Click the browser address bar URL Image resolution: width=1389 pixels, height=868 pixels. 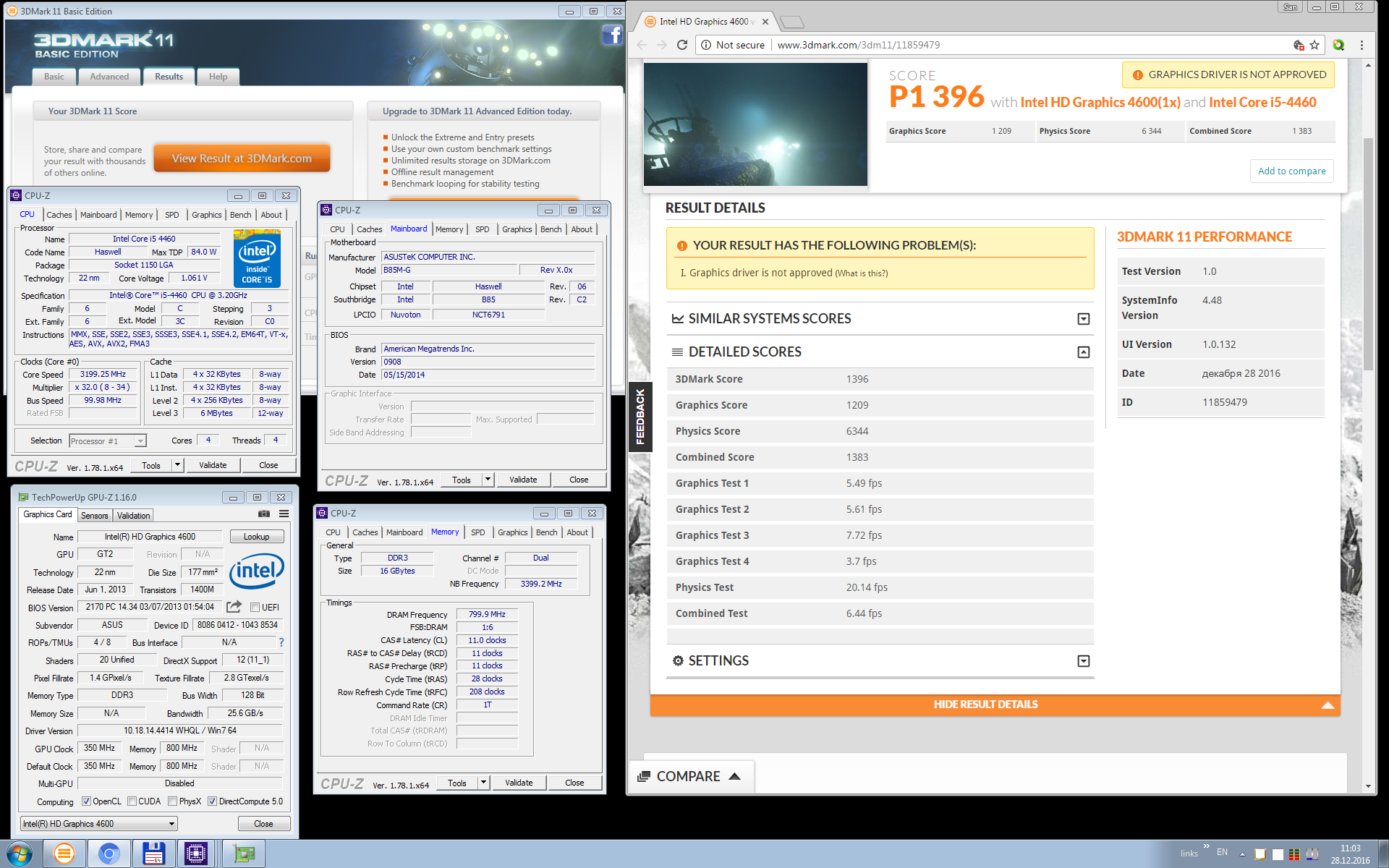coord(859,45)
